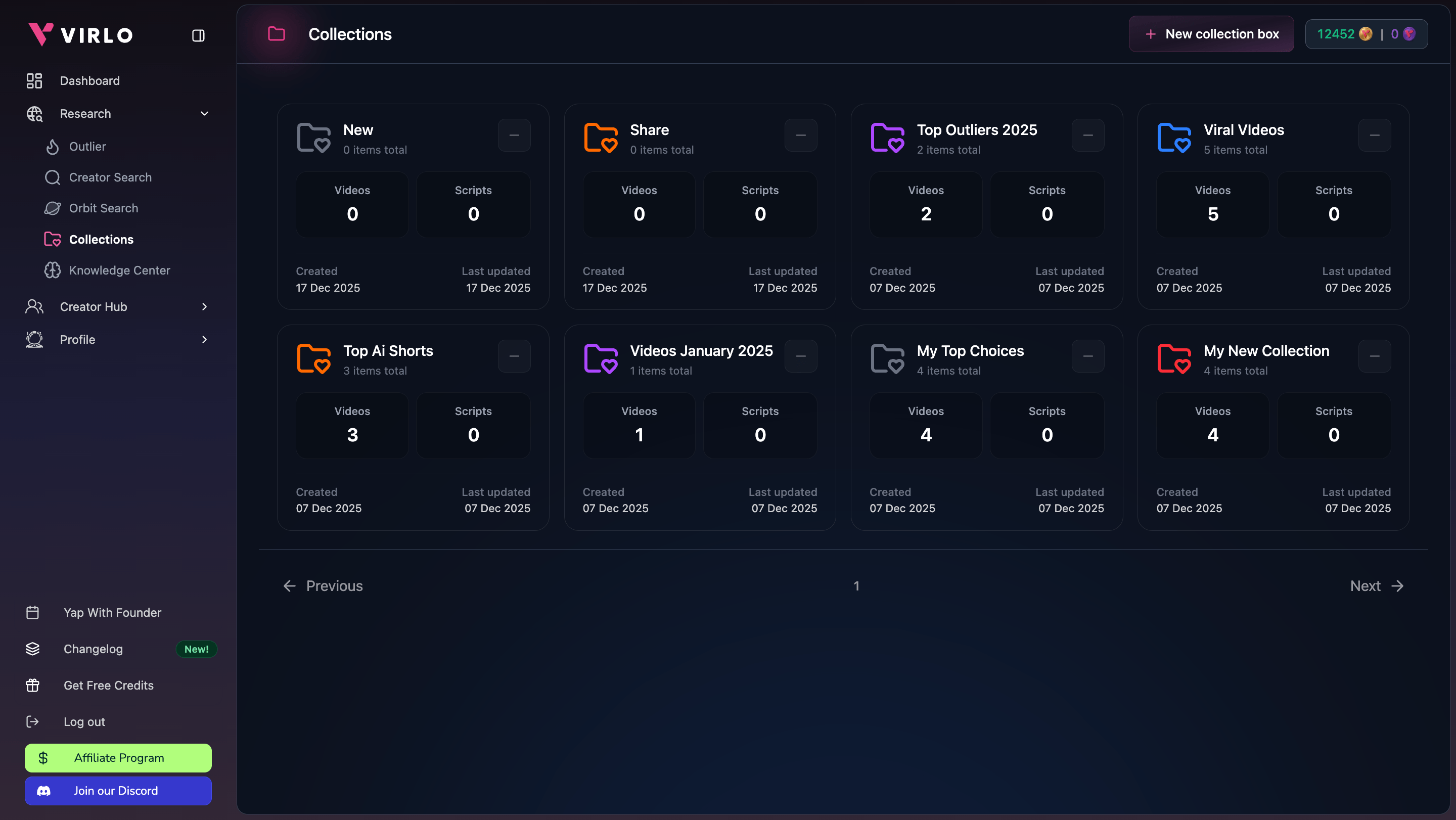Expand the Research section chevron

[205, 114]
